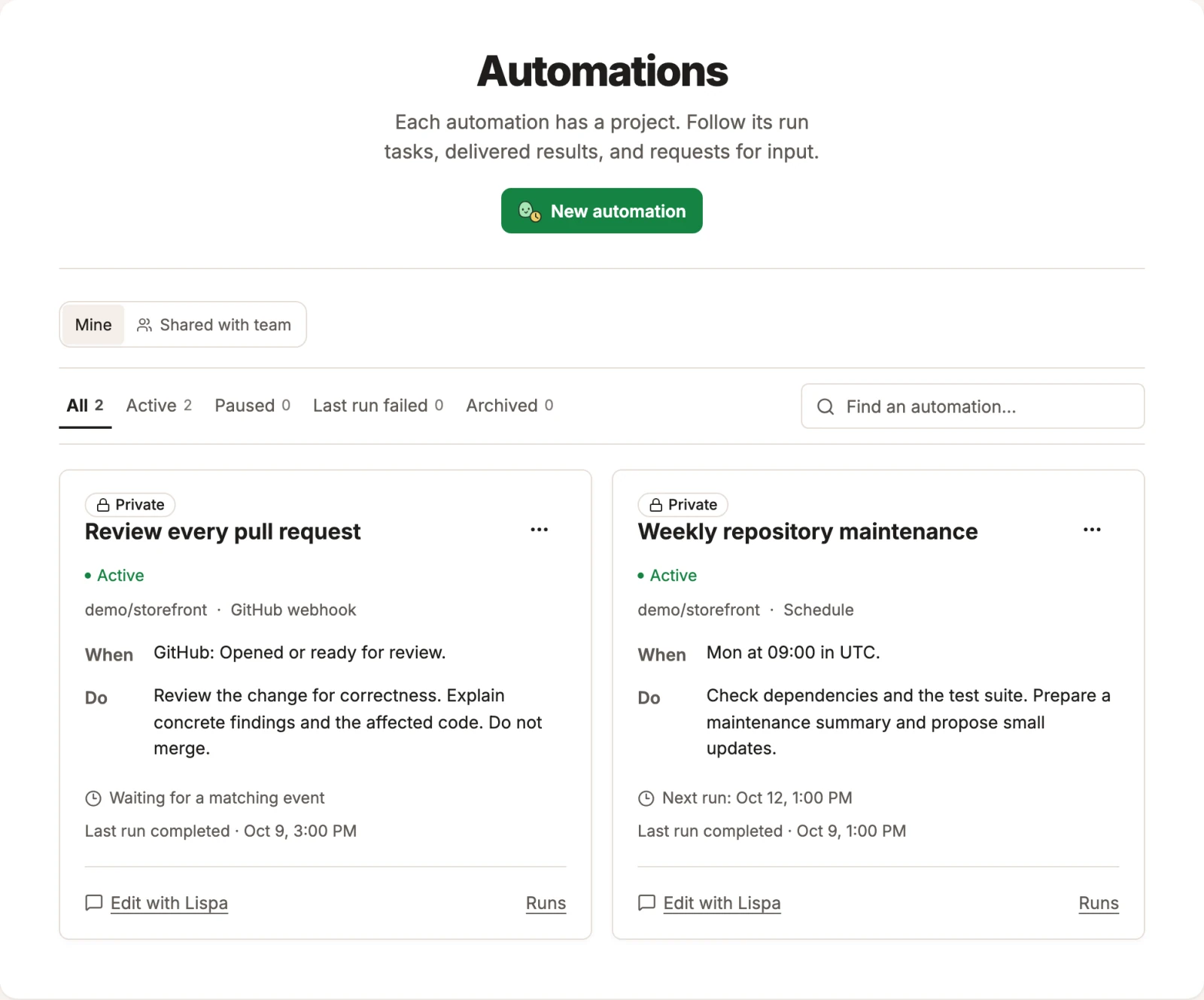Click the clock icon next to Waiting for a matching event
1204x1000 pixels.
[x=93, y=798]
